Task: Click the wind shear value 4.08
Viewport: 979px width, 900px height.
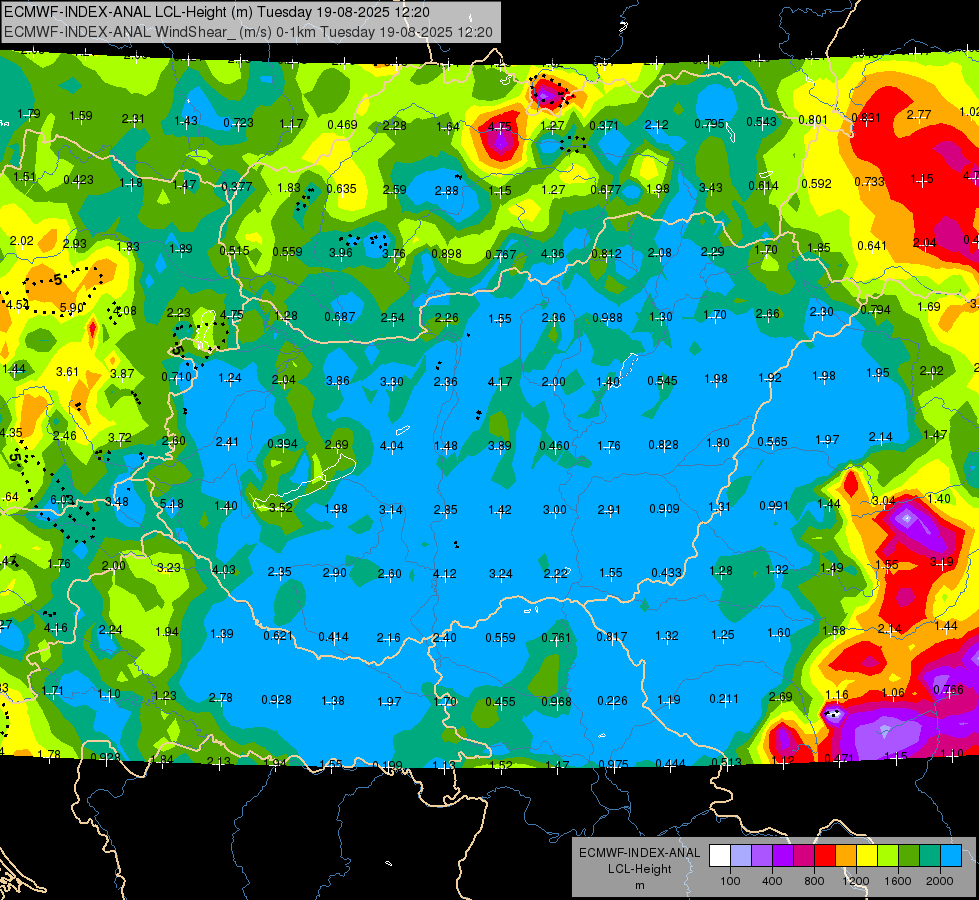Action: pos(125,310)
